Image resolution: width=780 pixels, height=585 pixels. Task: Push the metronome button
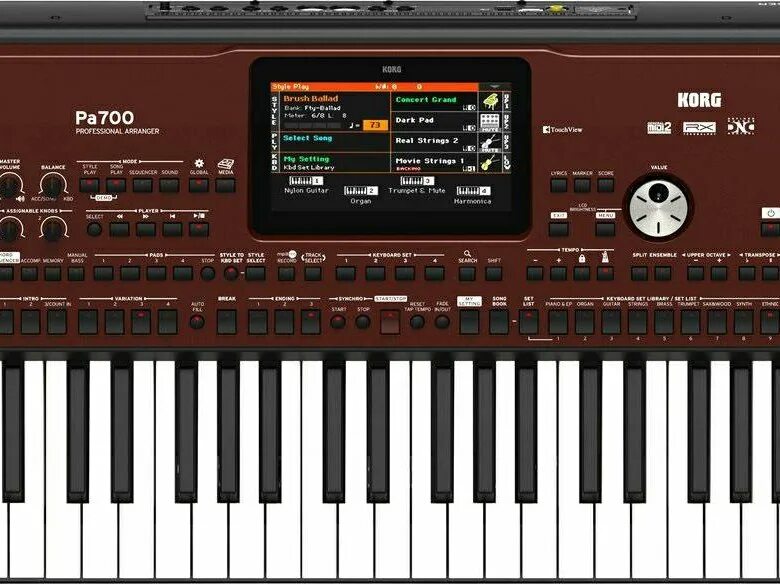605,274
